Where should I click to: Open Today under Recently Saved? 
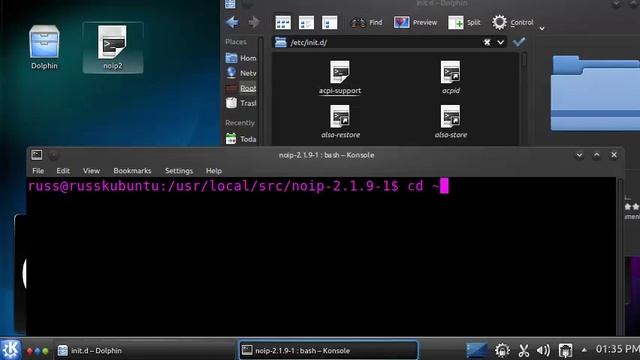pos(241,139)
